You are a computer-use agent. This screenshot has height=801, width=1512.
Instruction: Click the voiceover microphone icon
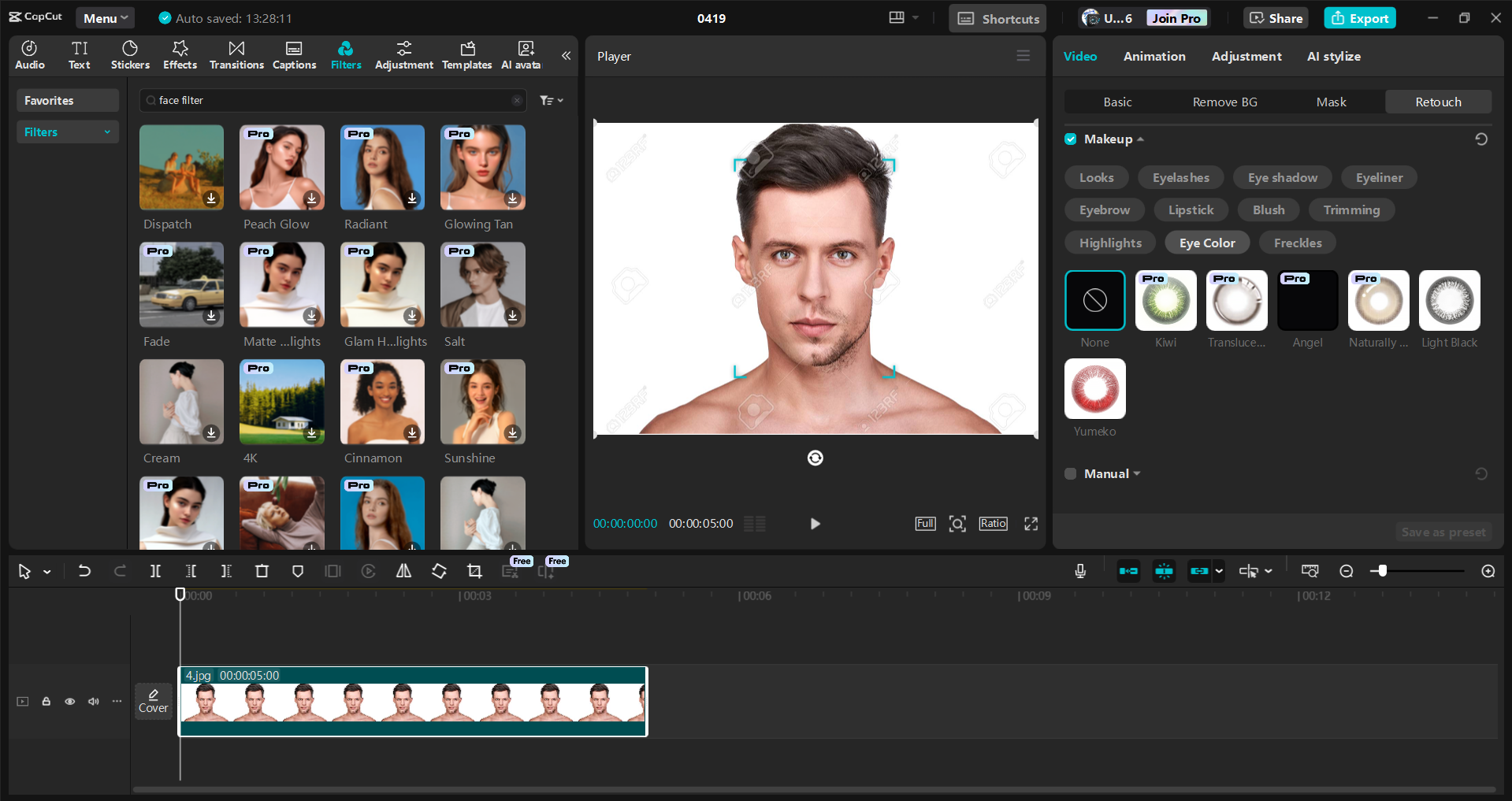point(1080,571)
